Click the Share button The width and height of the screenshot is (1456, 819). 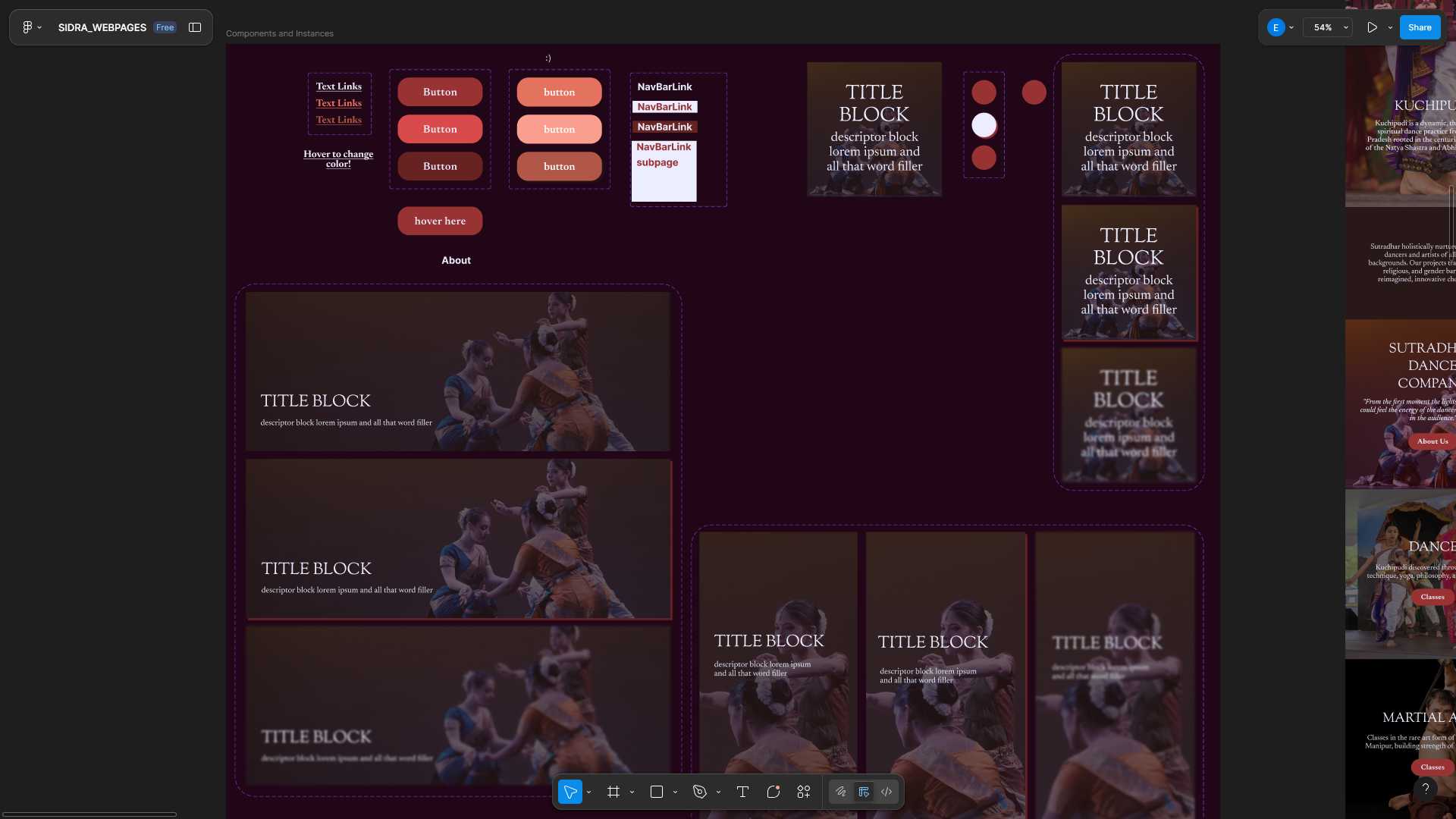1420,27
